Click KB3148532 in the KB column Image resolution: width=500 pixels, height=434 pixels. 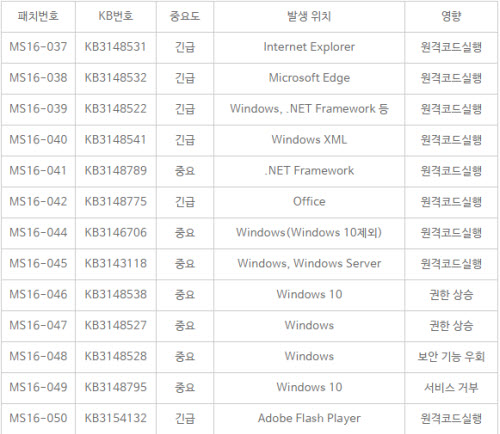tap(116, 78)
